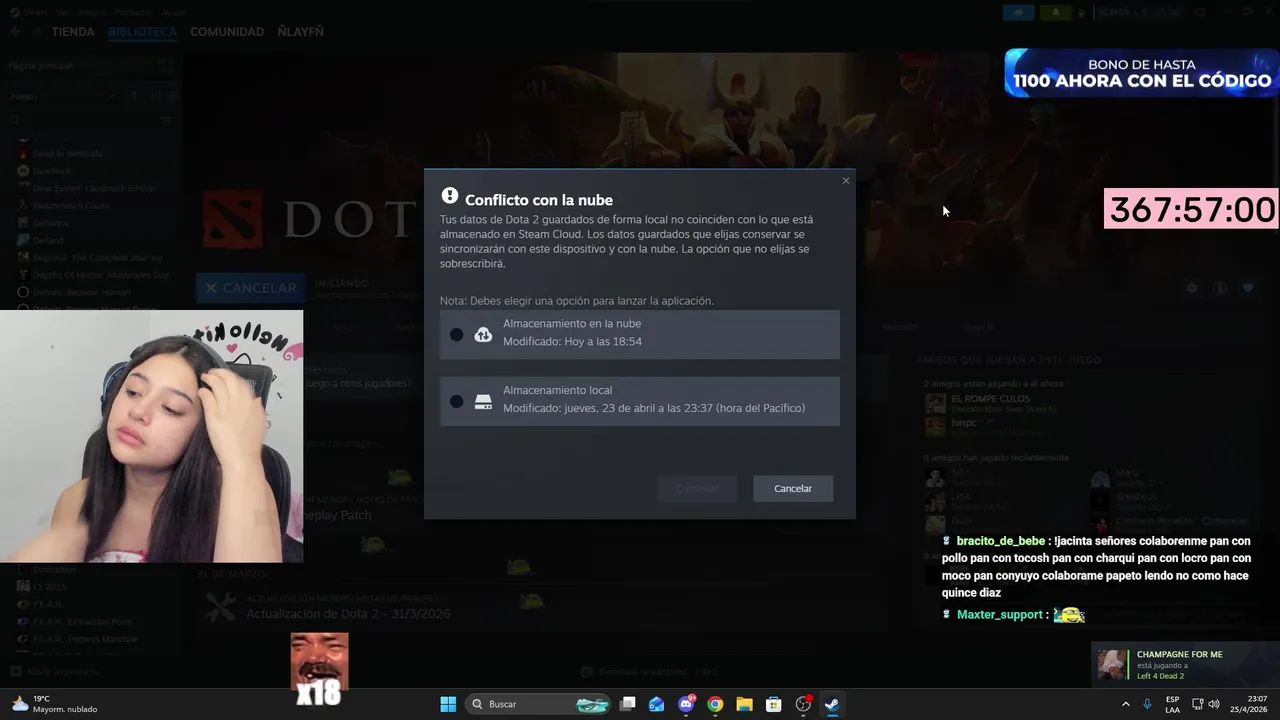Select Depths Of Horror: Mushroom Day in list
Viewport: 1280px width, 720px height.
coord(100,274)
